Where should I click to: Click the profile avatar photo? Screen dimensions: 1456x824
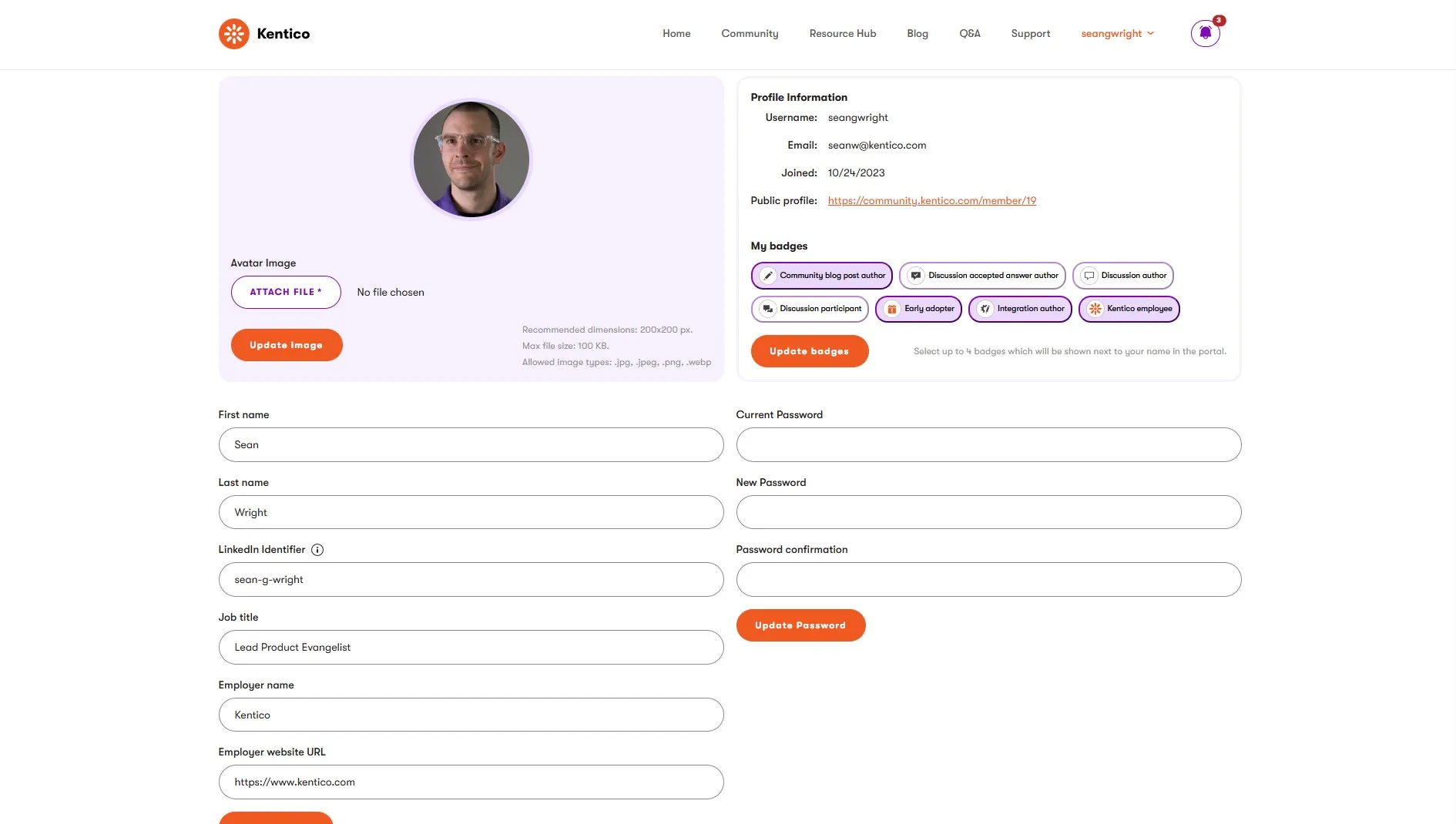click(471, 159)
